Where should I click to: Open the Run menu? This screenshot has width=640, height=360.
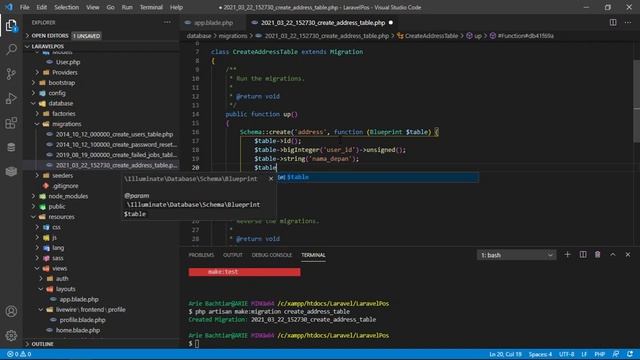tap(127, 7)
